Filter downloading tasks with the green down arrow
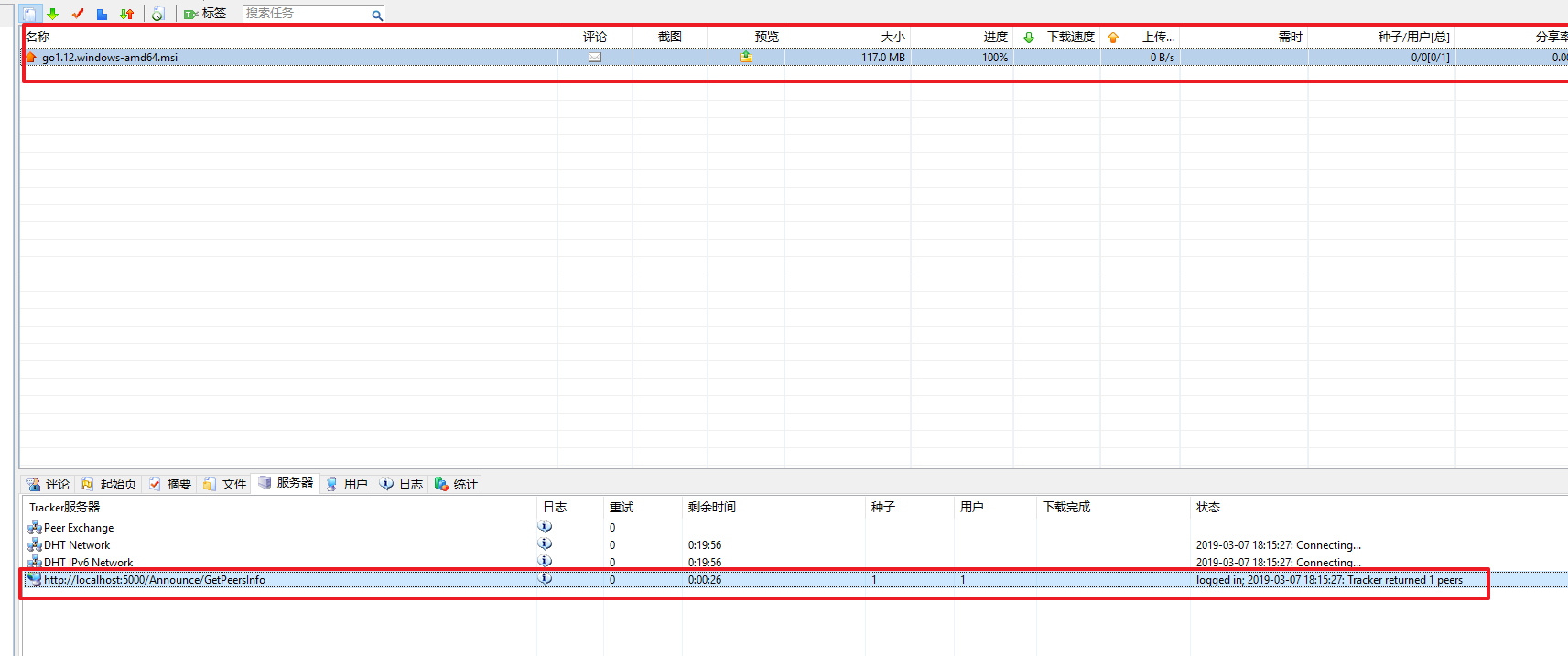The image size is (1568, 656). [x=53, y=14]
